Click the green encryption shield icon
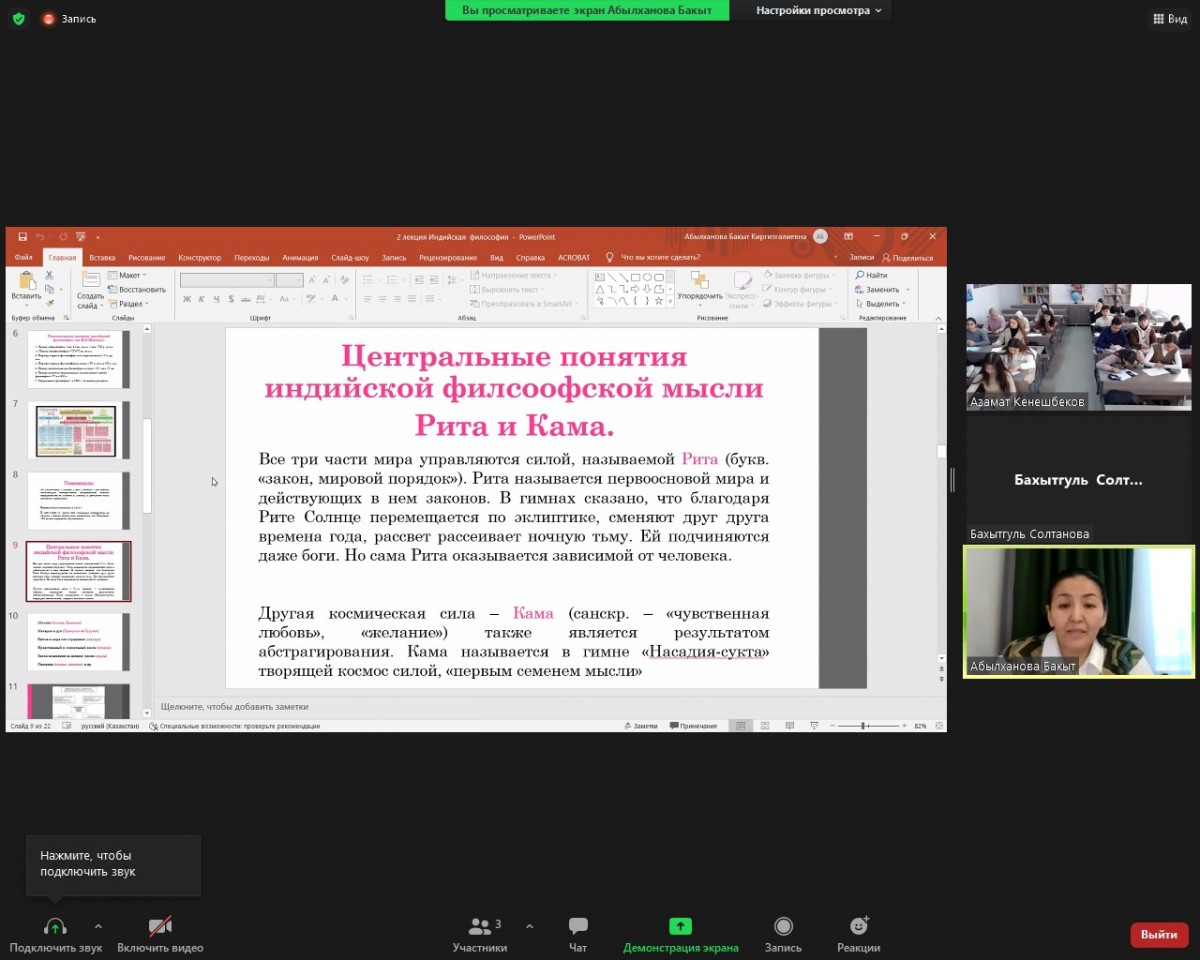 tap(18, 18)
